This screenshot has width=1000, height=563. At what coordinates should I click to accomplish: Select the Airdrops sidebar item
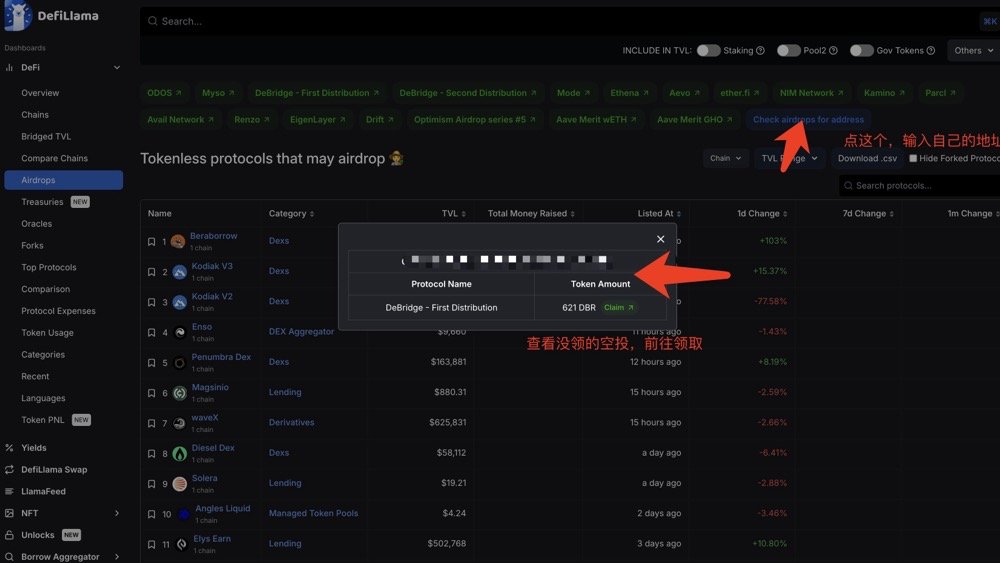64,180
